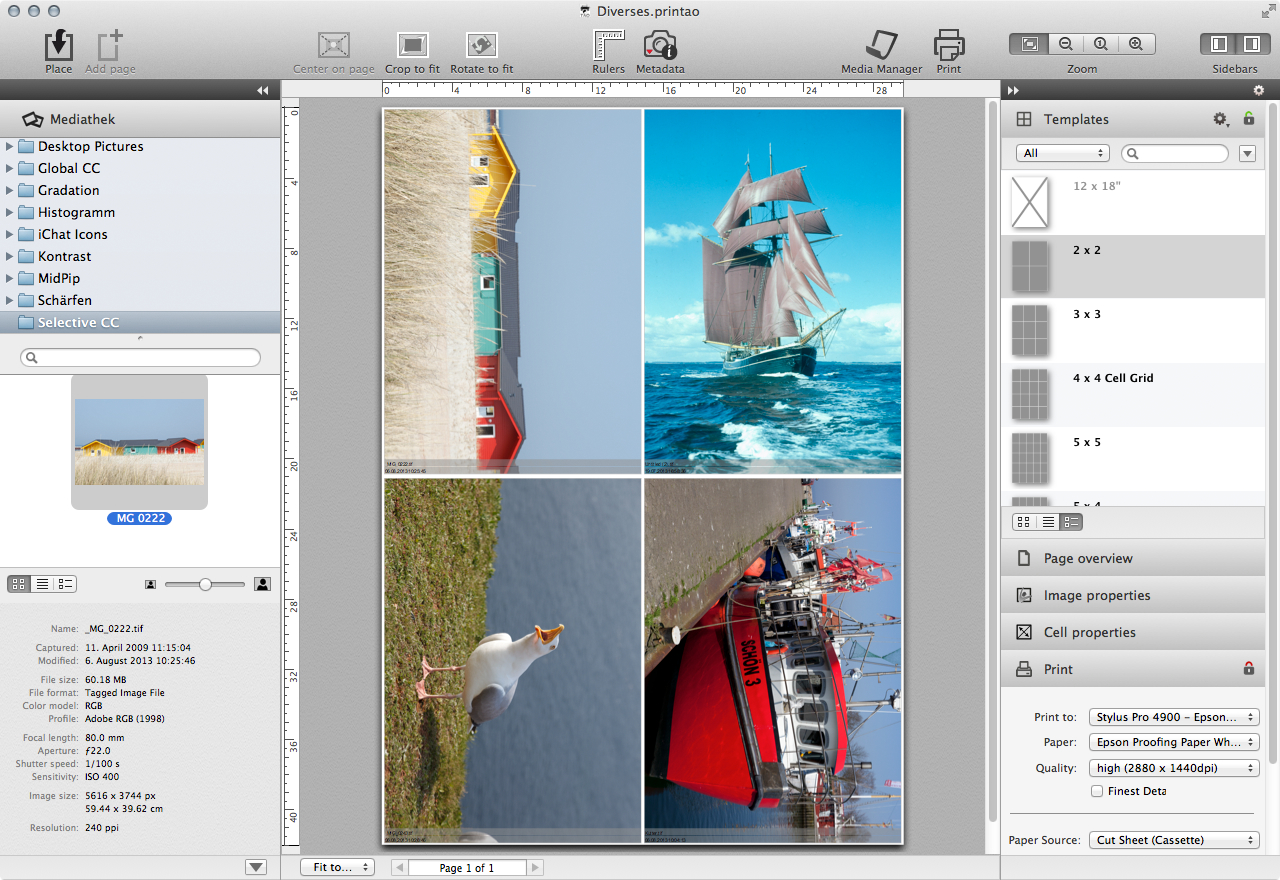Click the Crop to fit icon
The height and width of the screenshot is (880, 1280).
412,45
